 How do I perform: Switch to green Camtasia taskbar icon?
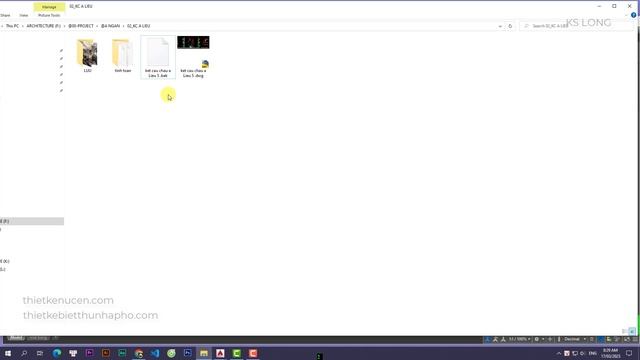click(x=237, y=353)
